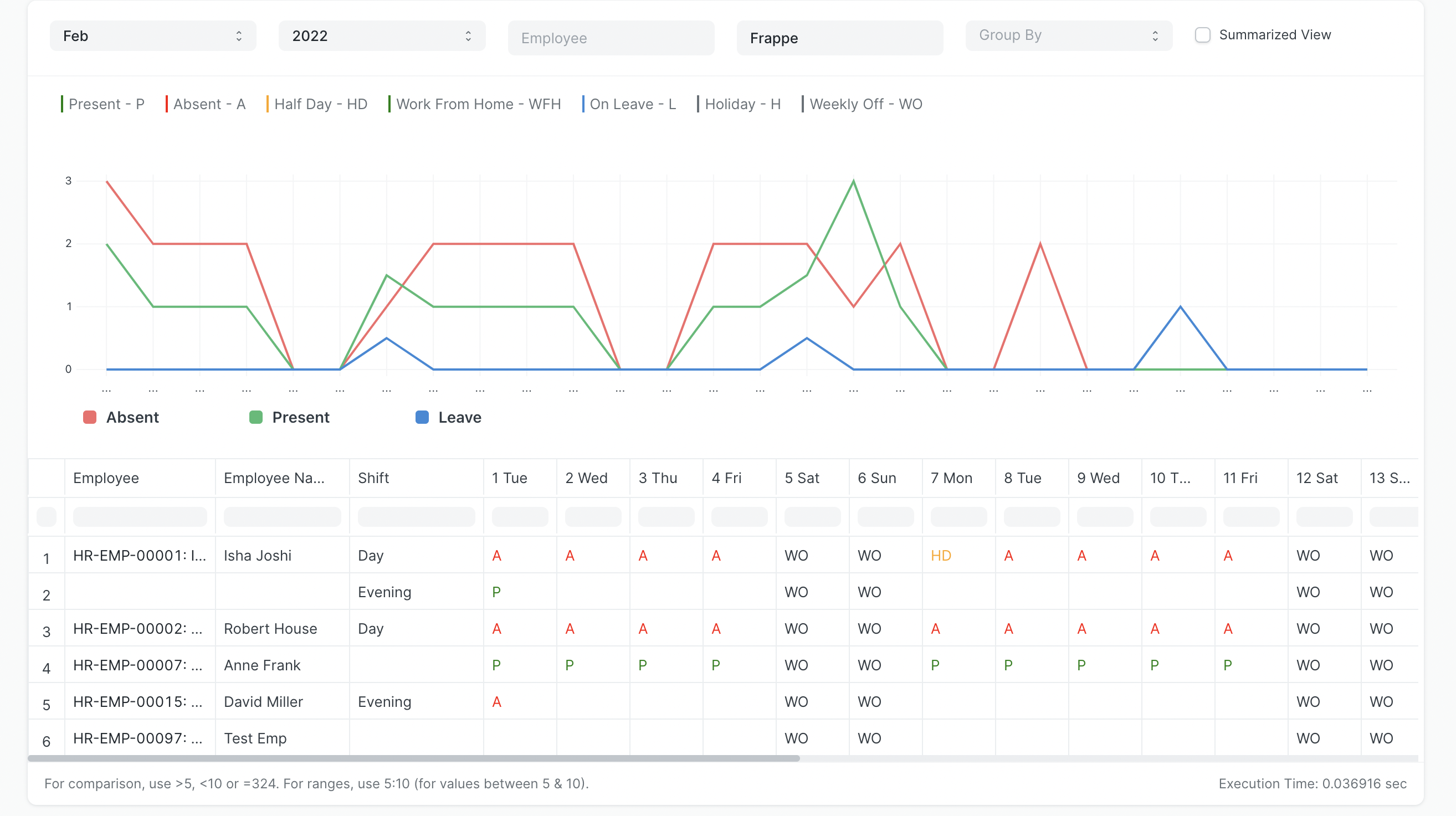
Task: Click the Anne Frank name cell
Action: 262,665
